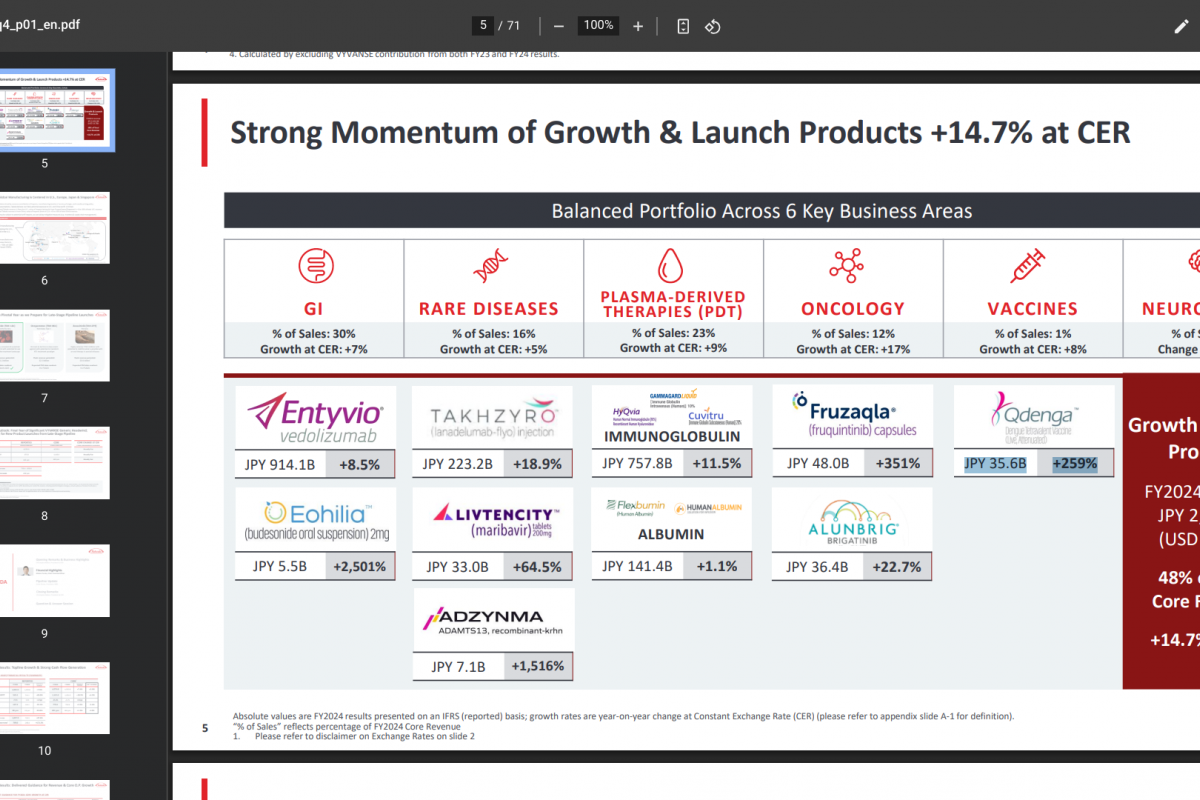The width and height of the screenshot is (1200, 800).
Task: Click the slide title 'Strong Momentum of Growth'
Action: coord(680,132)
